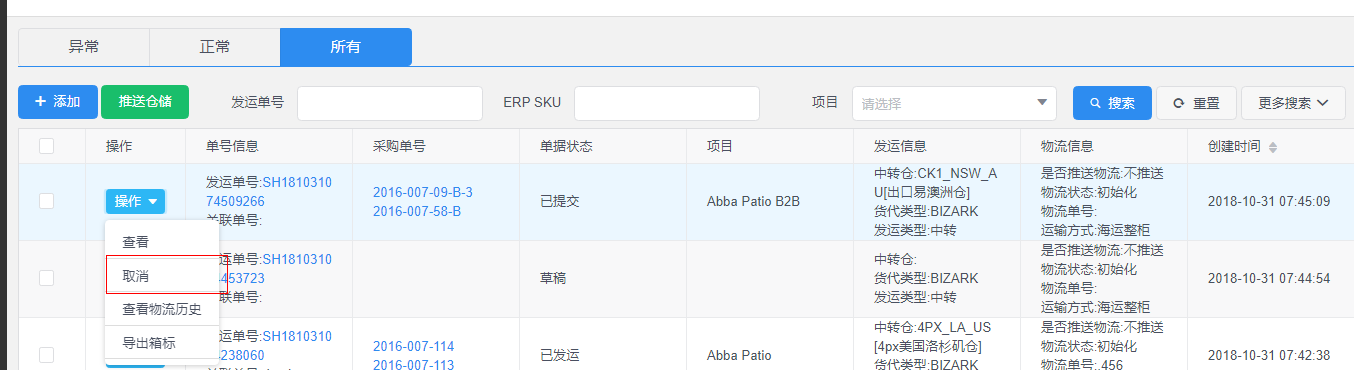Select 导出箱标 menu entry
Viewport: 1354px width, 370px height.
(162, 342)
